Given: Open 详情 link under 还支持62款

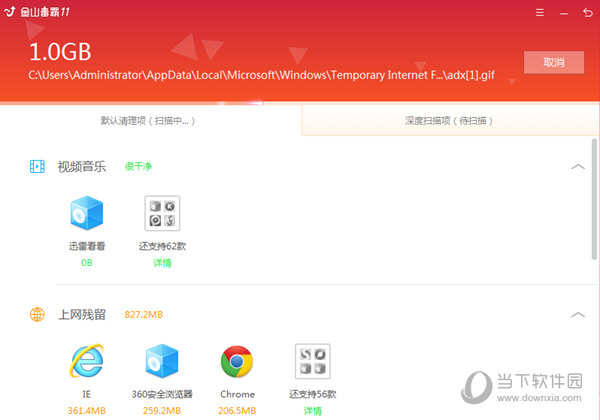Looking at the screenshot, I should [162, 263].
